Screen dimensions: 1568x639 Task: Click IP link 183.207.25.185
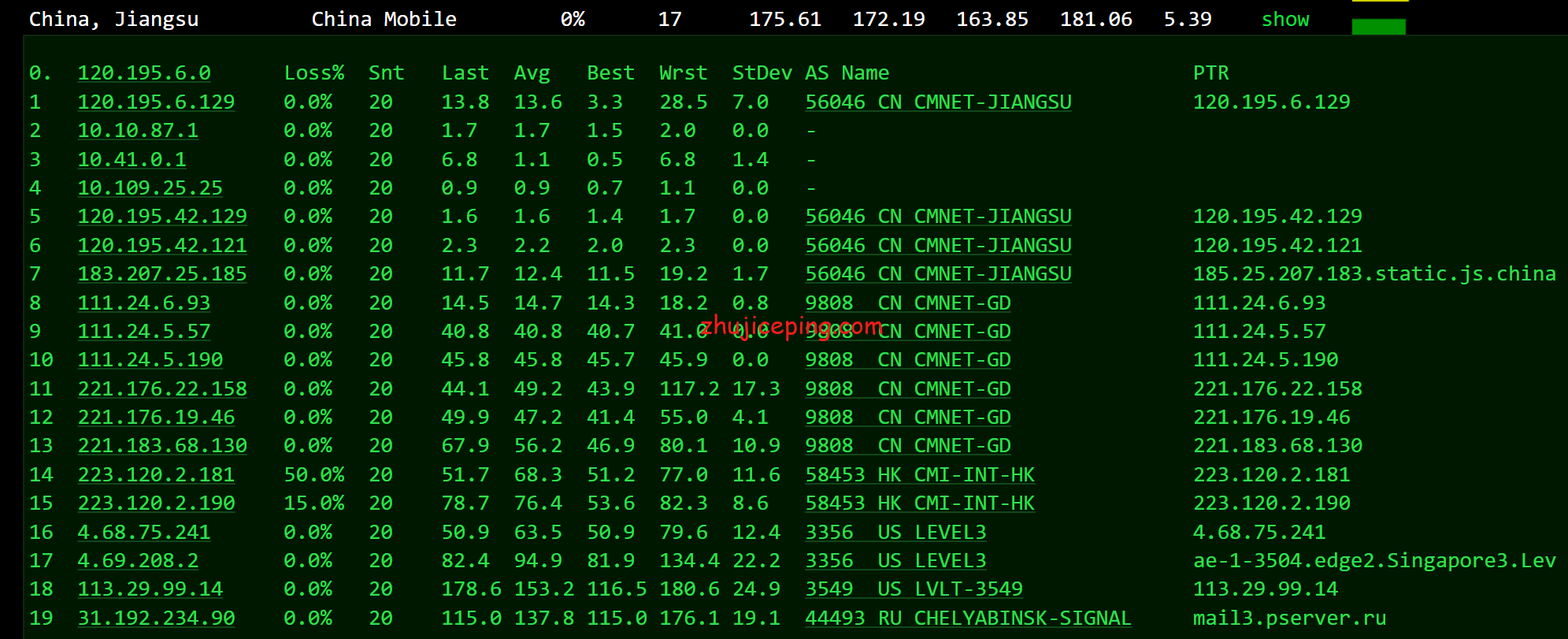[x=162, y=274]
